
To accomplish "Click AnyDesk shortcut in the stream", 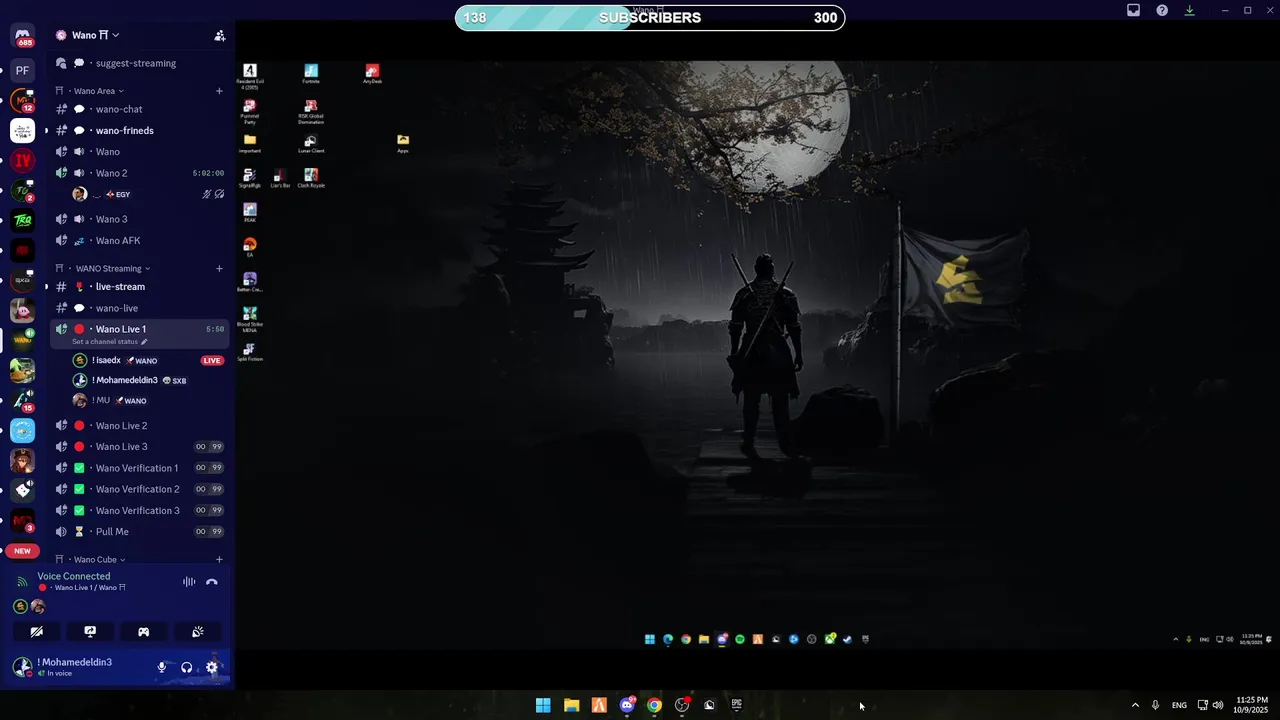I will click(x=372, y=74).
